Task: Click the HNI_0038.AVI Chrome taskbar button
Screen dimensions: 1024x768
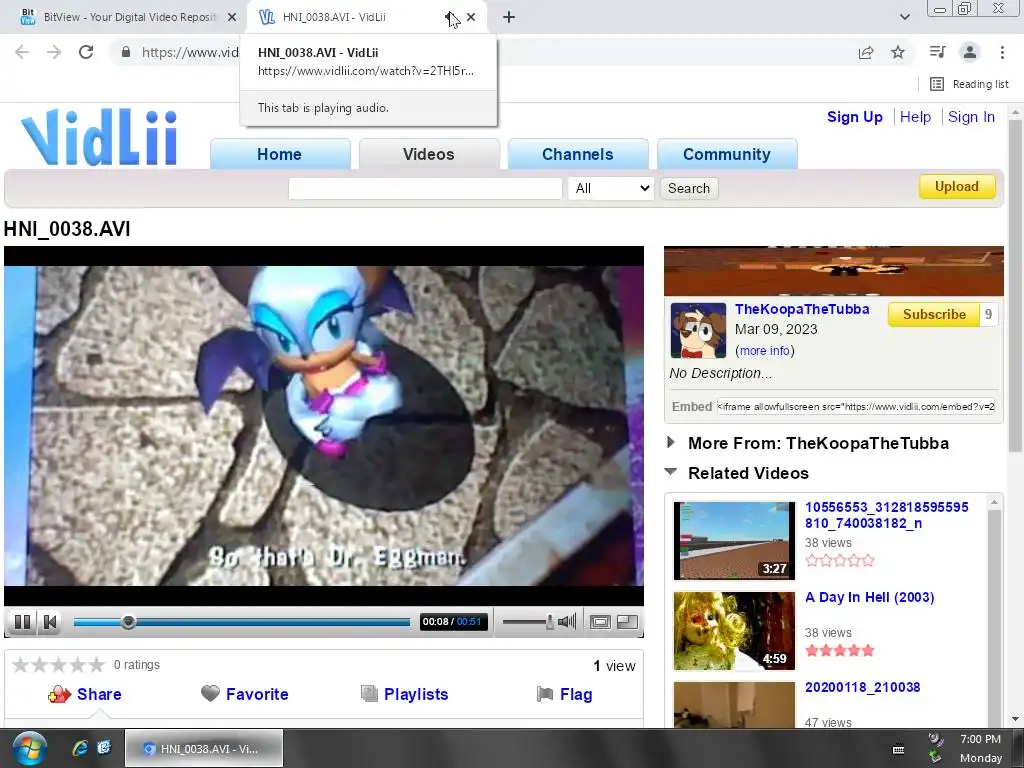Action: [204, 748]
